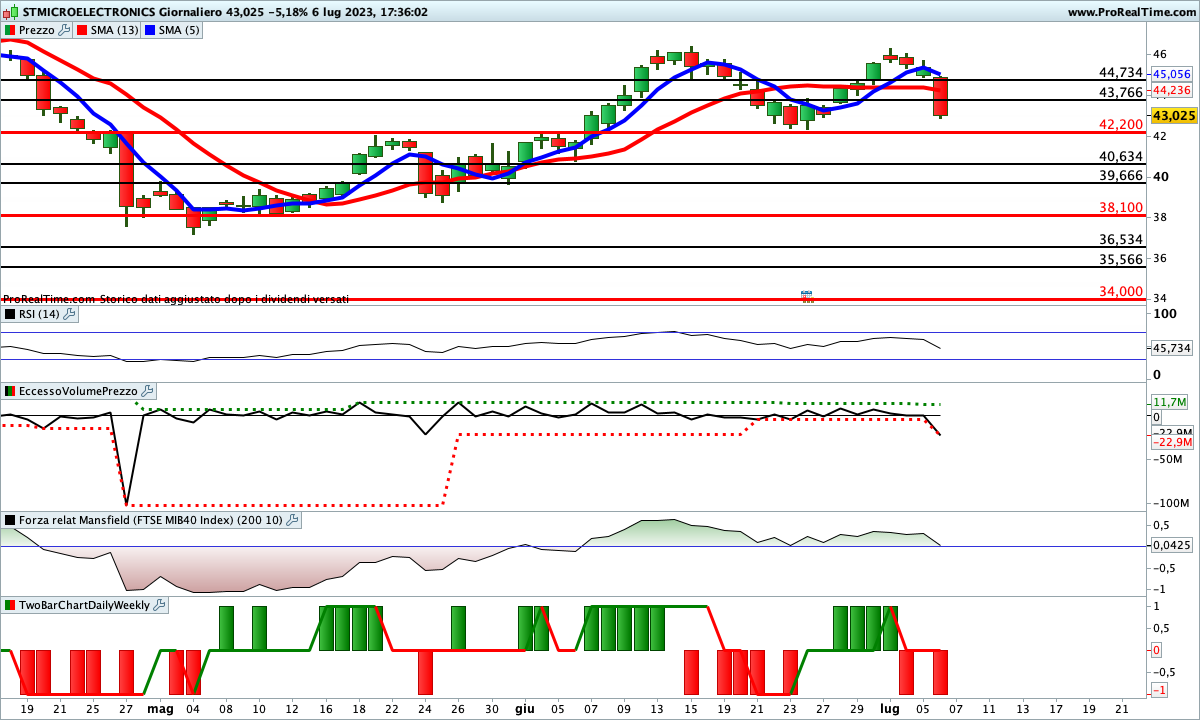This screenshot has height=720, width=1200.
Task: Click the green-red Prezzo indicator icon
Action: click(10, 30)
